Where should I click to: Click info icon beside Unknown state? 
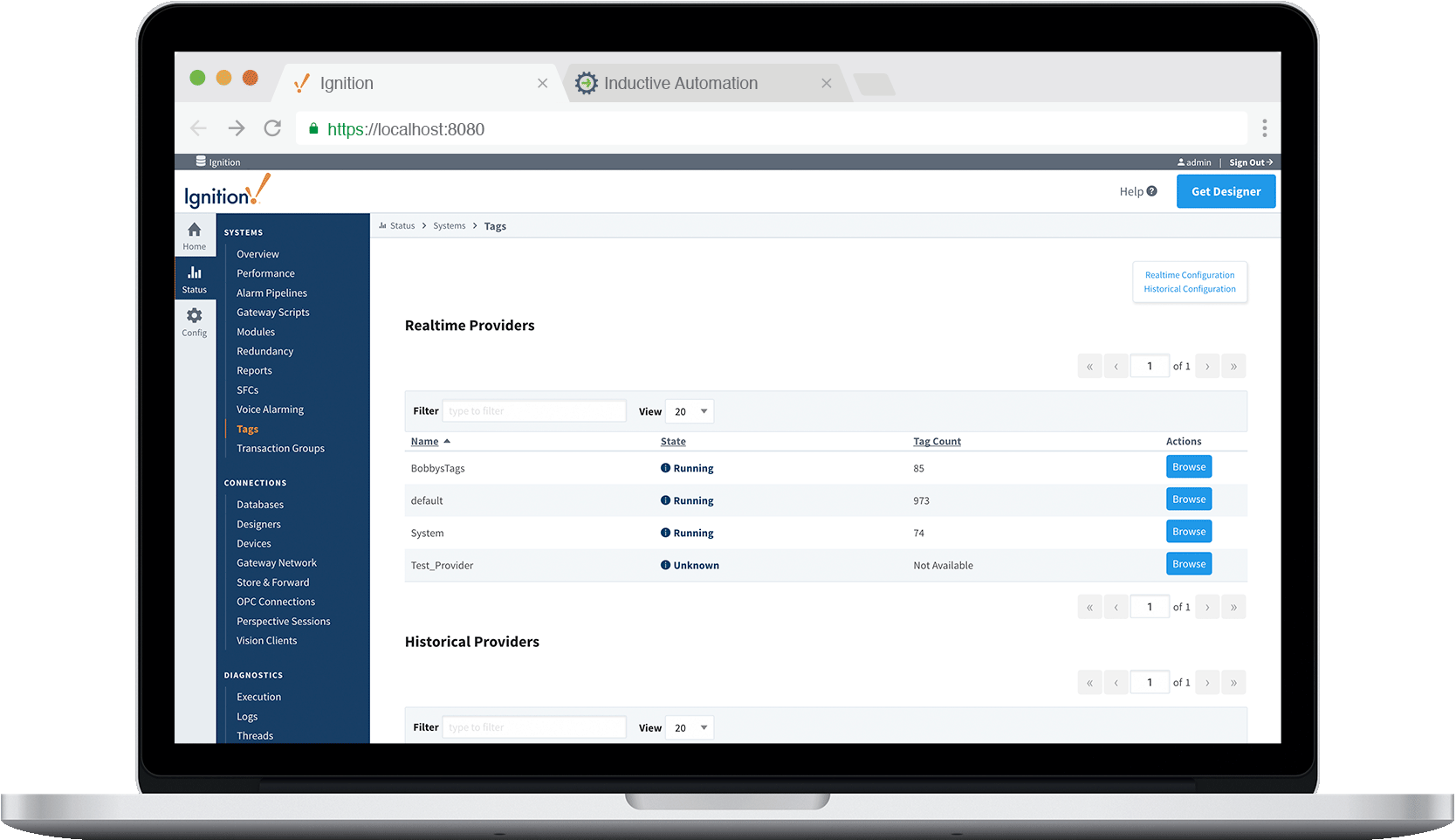[x=665, y=565]
